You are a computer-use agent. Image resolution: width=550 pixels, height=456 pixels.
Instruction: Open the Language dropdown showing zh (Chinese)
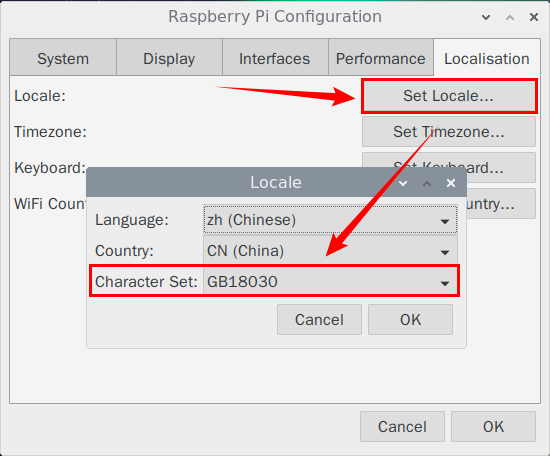330,220
